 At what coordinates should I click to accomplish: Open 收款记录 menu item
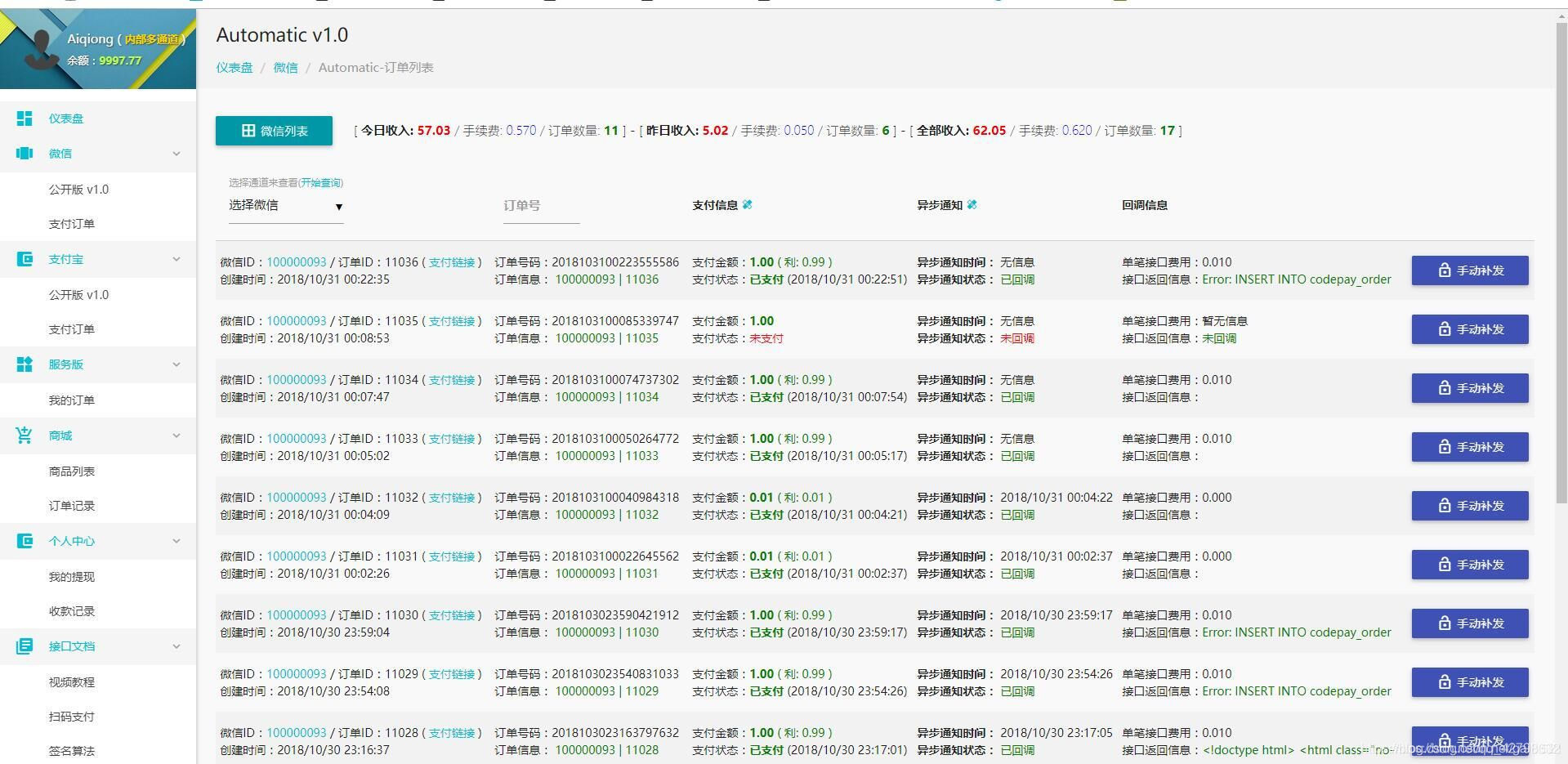[72, 611]
